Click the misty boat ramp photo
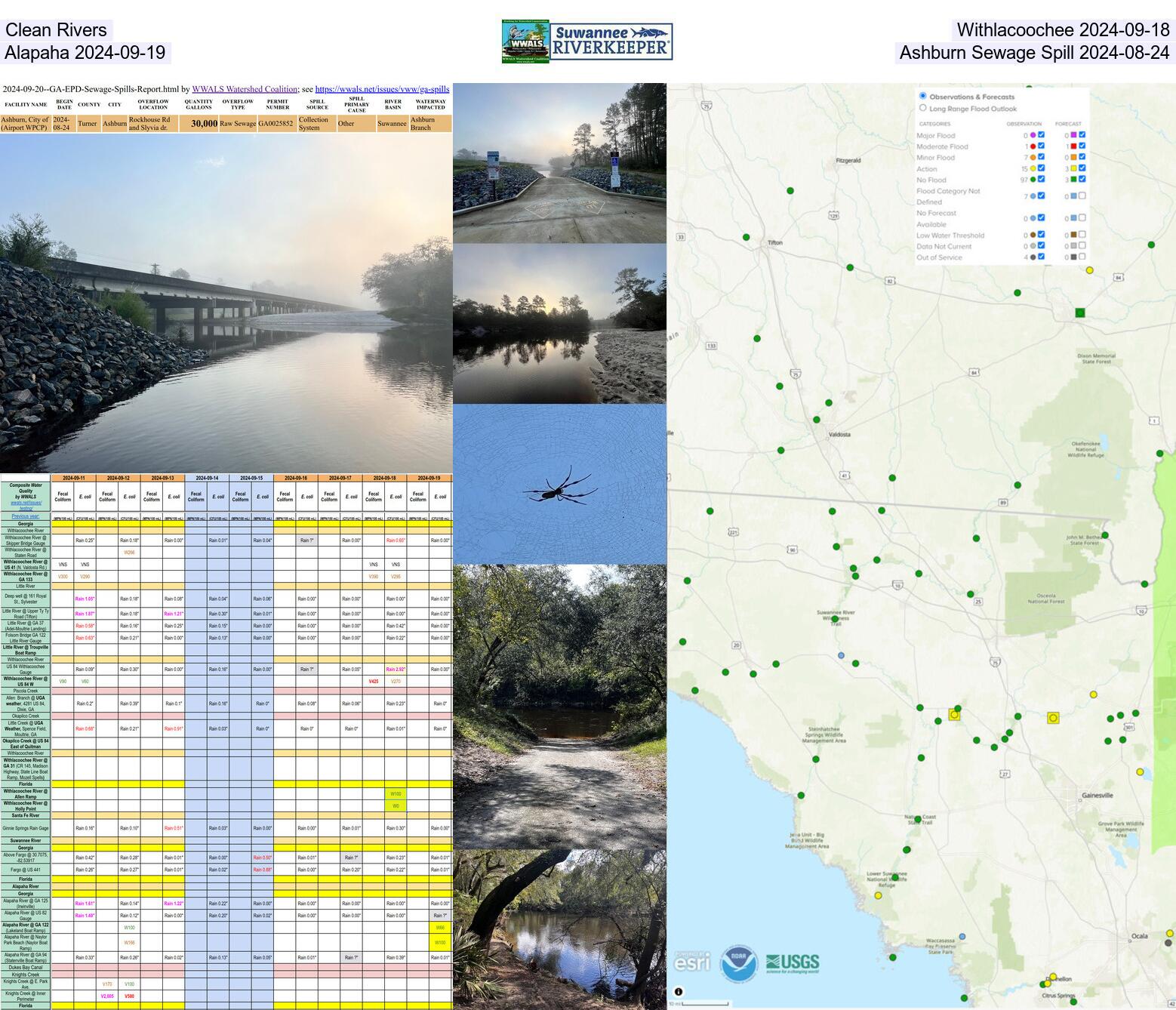The image size is (1176, 1010). [559, 163]
